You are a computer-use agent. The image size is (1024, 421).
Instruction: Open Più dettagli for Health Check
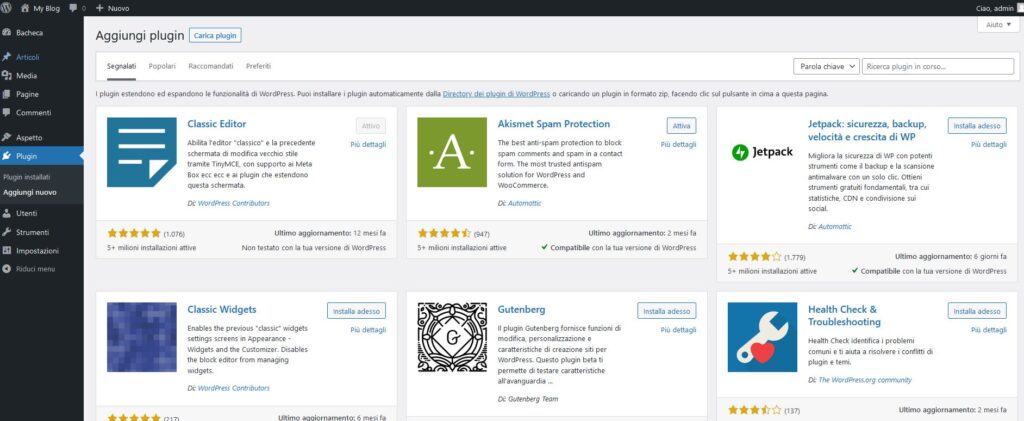989,330
